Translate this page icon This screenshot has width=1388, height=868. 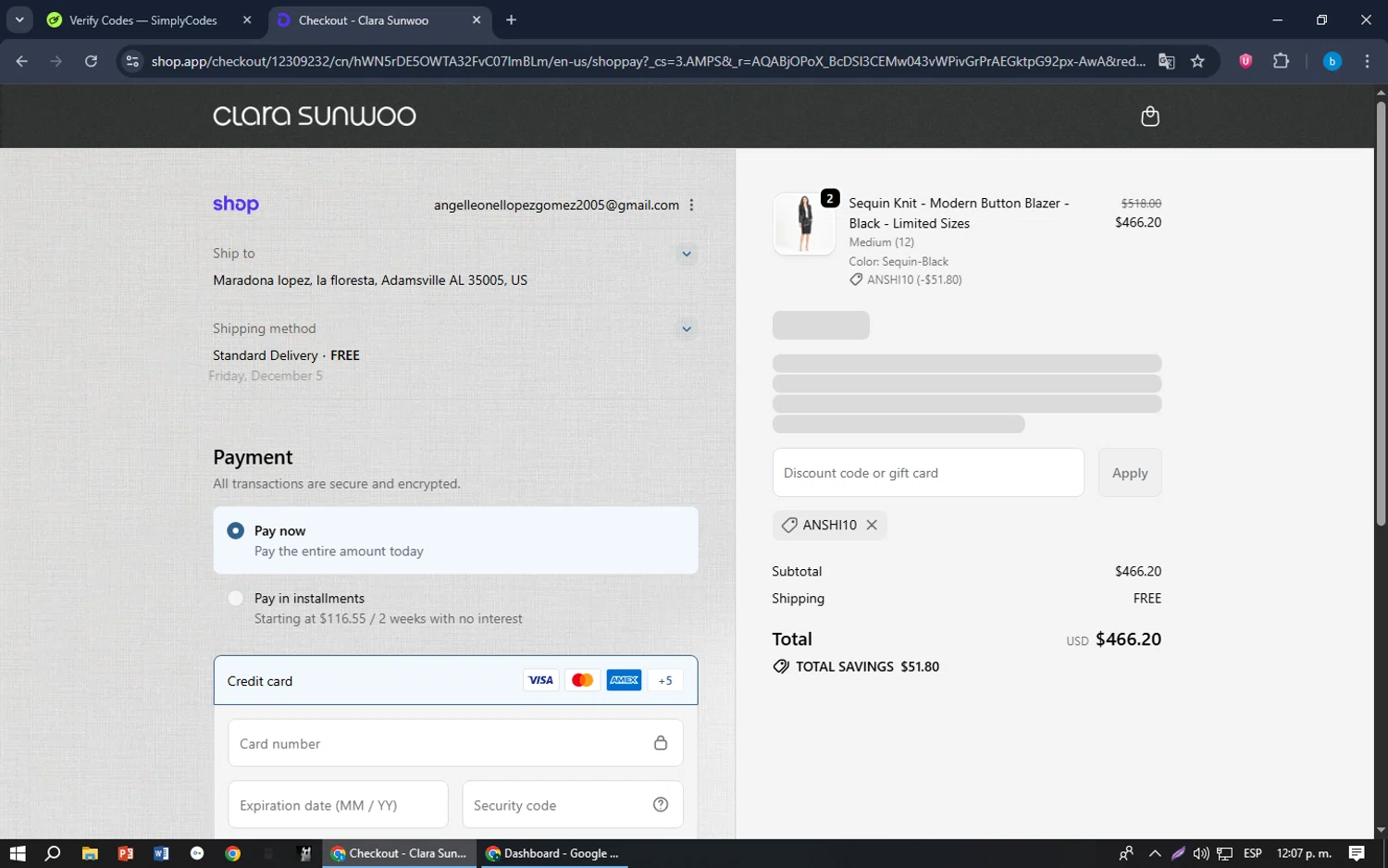[x=1167, y=61]
